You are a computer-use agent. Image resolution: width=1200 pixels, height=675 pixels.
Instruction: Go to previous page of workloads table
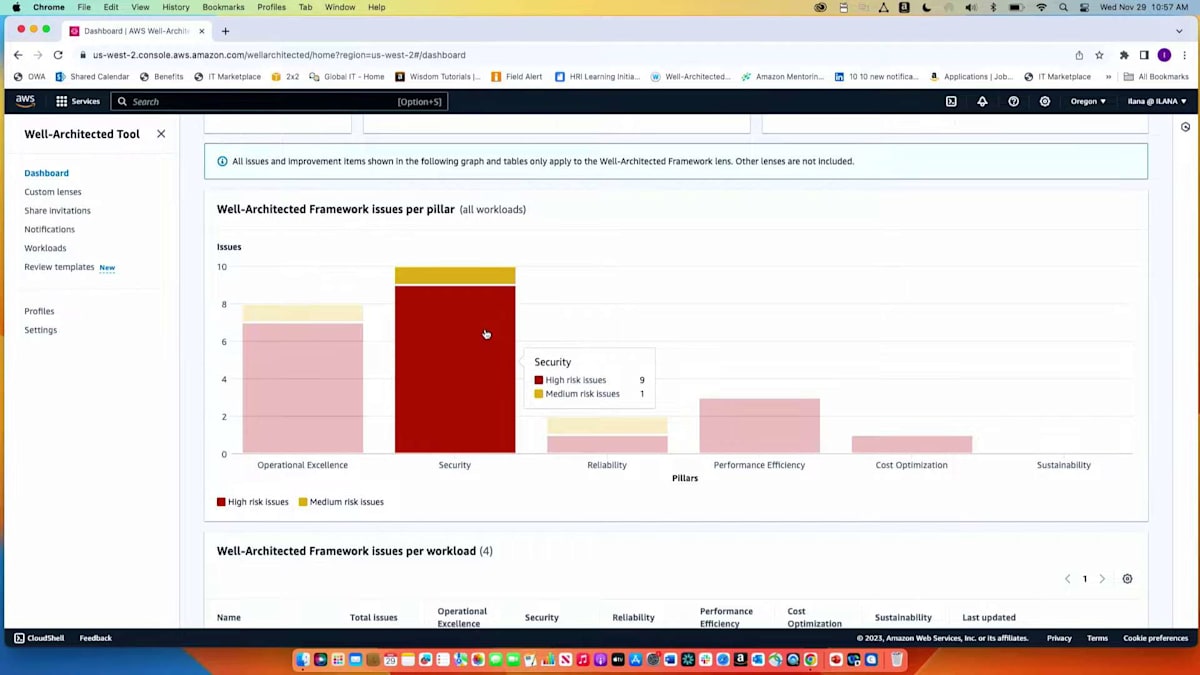pos(1067,579)
